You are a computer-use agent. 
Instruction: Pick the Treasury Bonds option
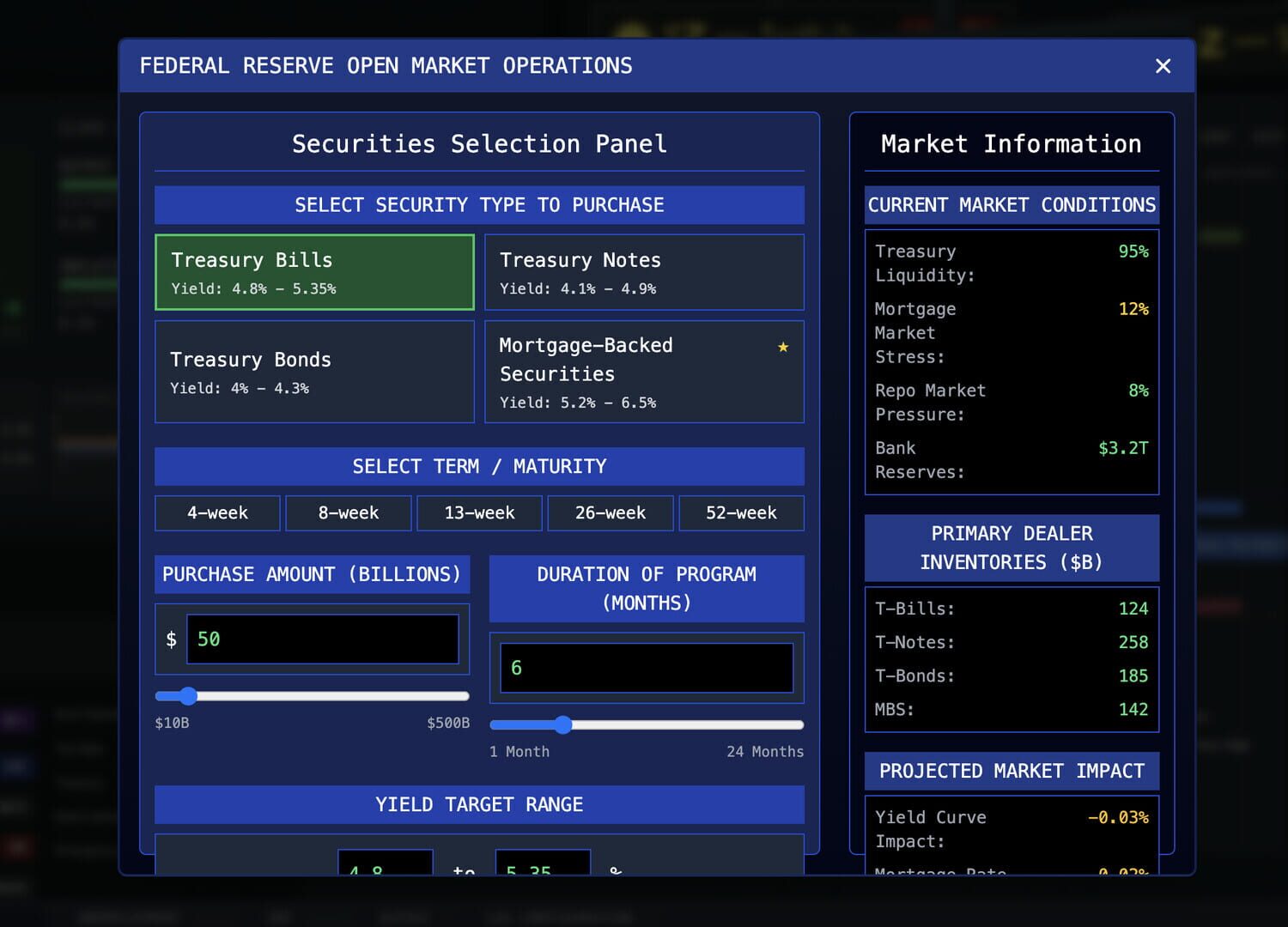(x=314, y=372)
